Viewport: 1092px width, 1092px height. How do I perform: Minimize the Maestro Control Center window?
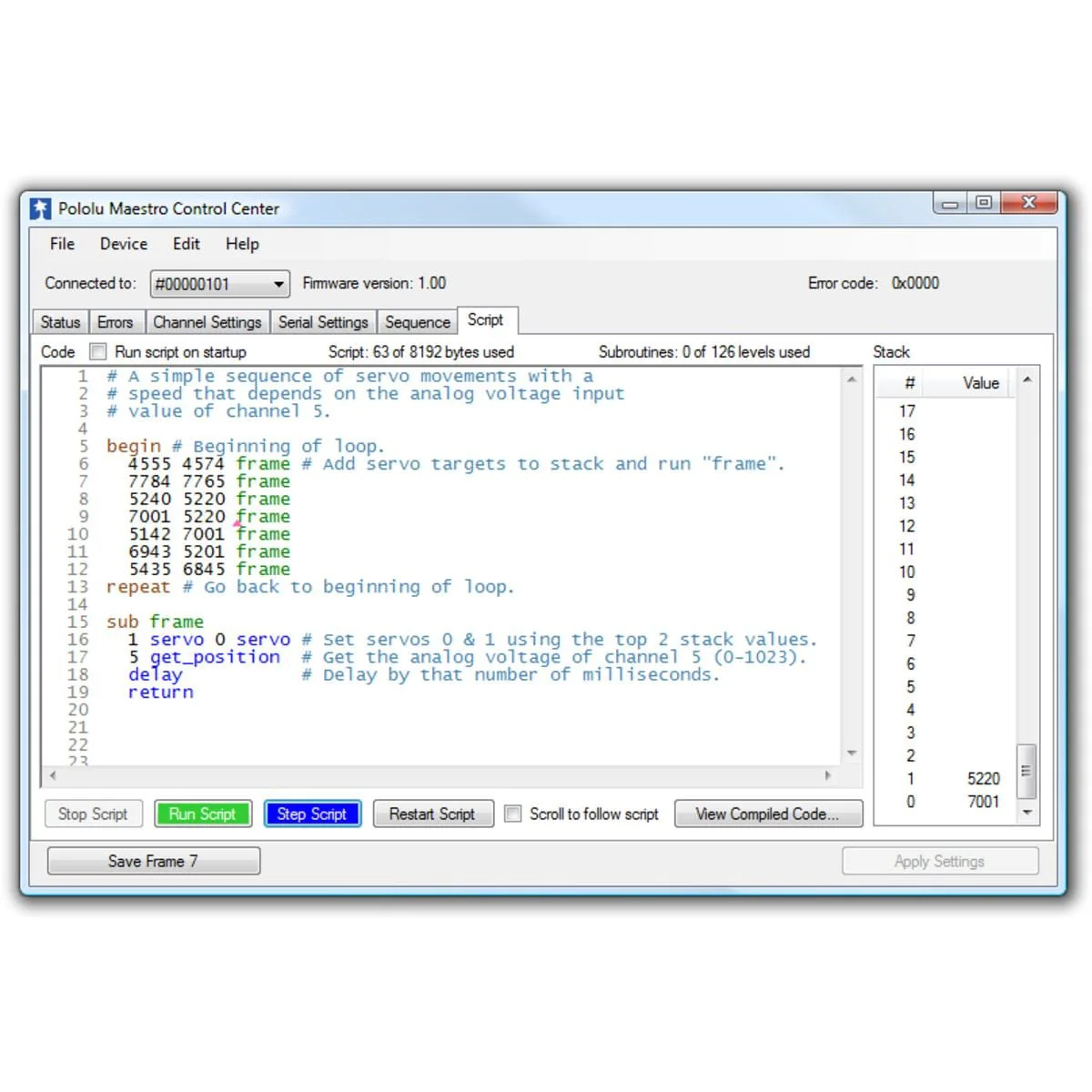coord(950,203)
